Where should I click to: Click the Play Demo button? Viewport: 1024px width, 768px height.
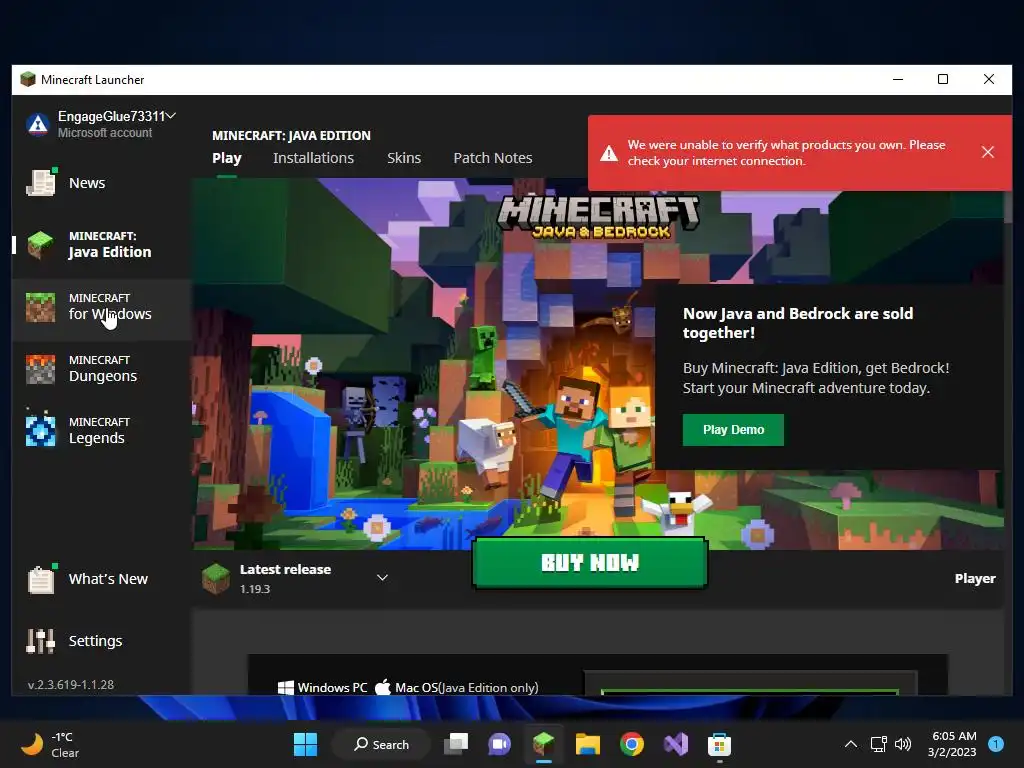click(733, 430)
